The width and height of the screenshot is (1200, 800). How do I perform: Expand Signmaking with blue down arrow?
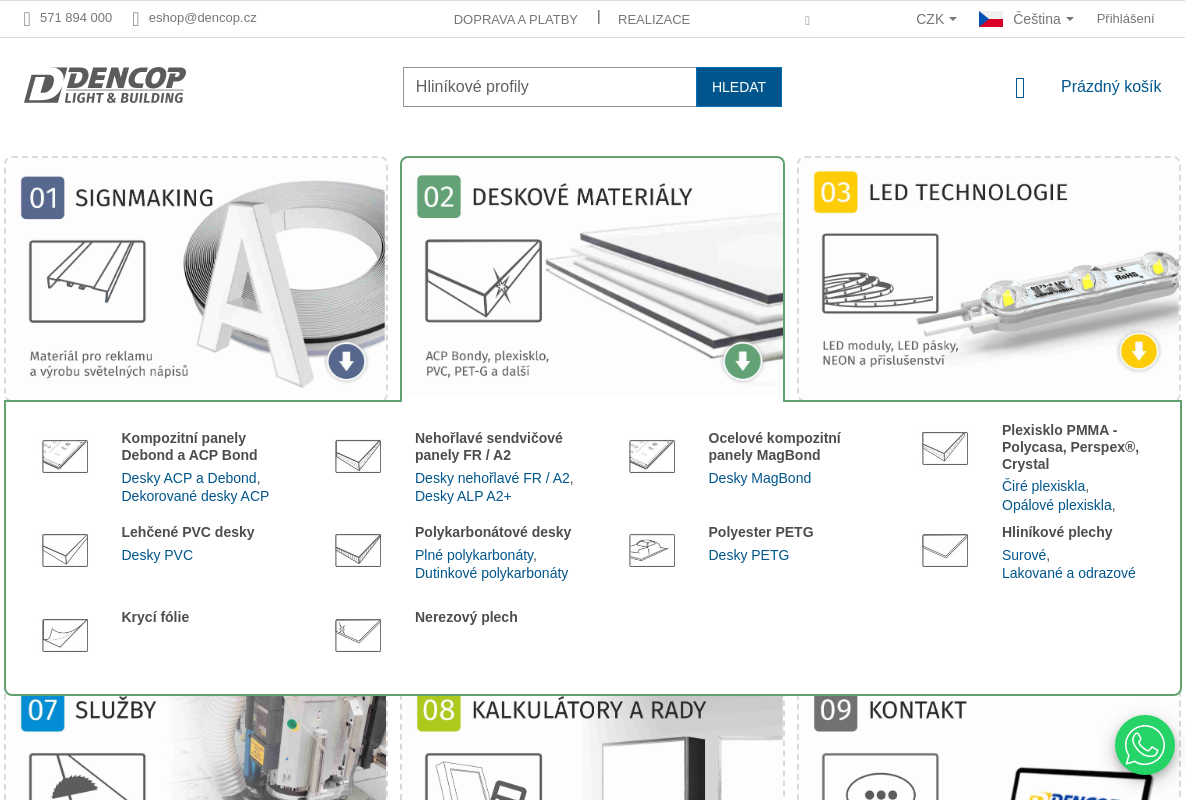pos(346,361)
